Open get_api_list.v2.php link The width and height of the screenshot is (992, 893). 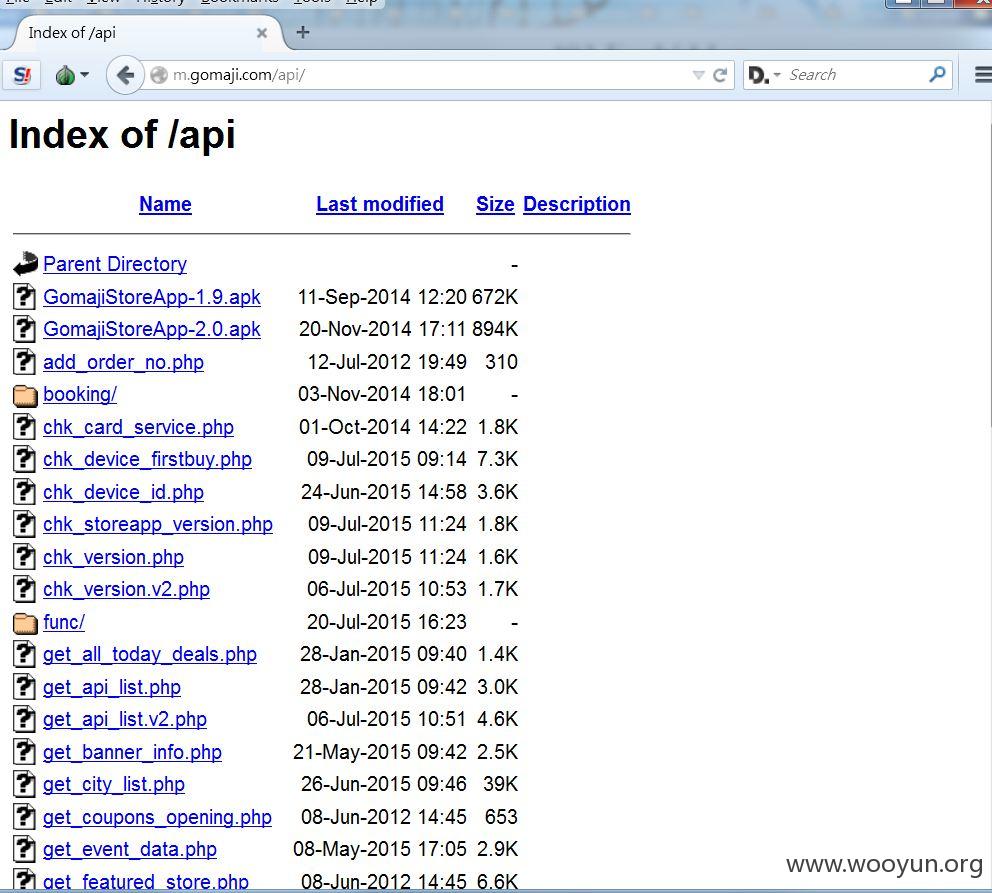click(125, 719)
